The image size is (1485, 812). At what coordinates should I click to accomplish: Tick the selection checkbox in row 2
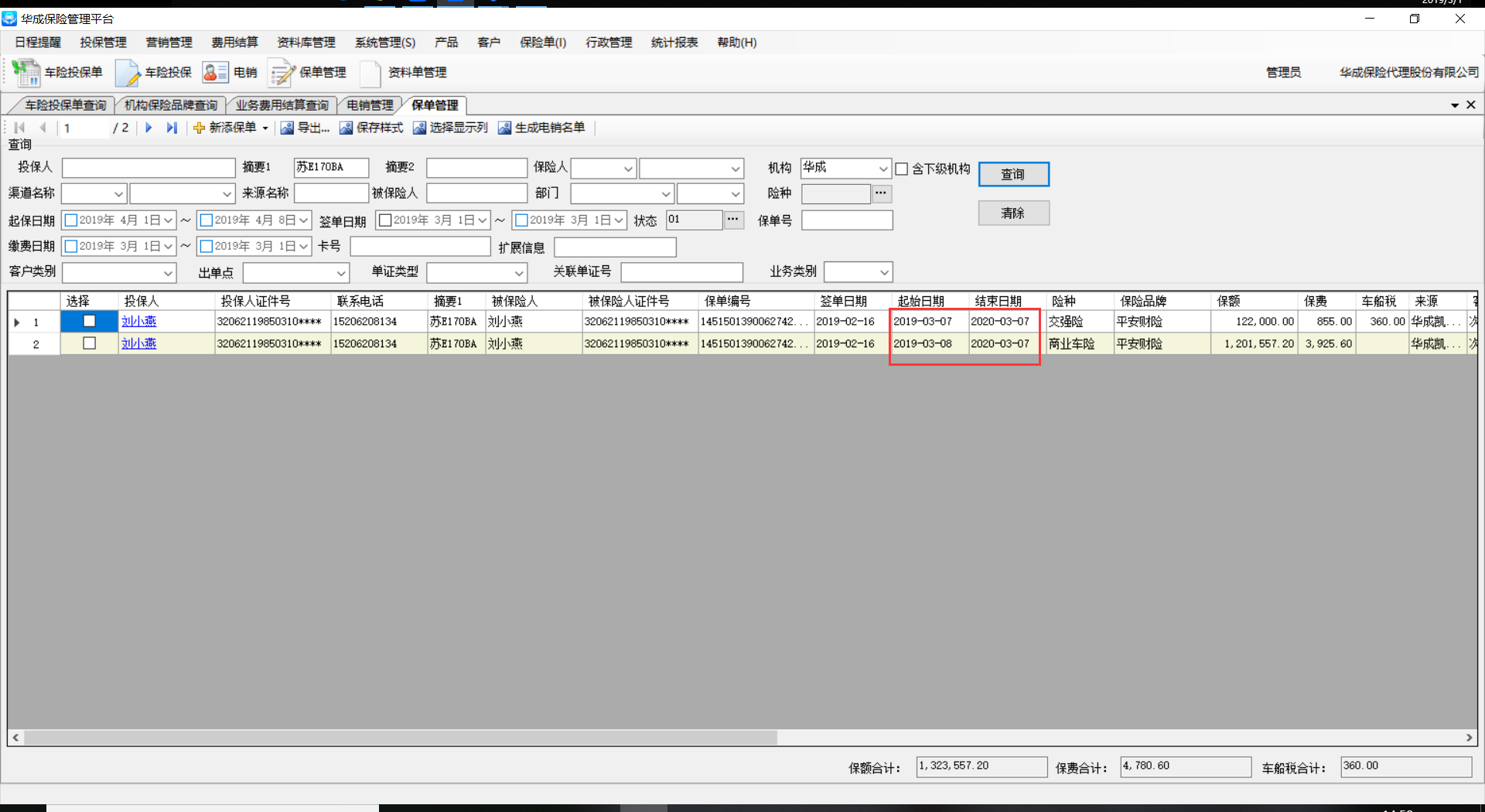[90, 343]
